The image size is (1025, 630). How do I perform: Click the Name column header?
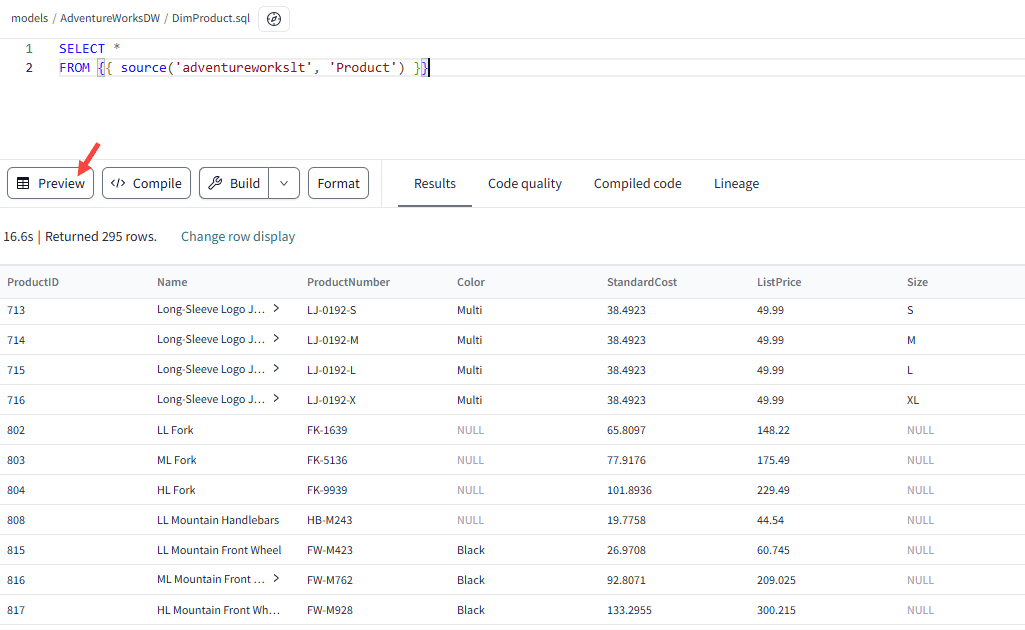pyautogui.click(x=172, y=282)
